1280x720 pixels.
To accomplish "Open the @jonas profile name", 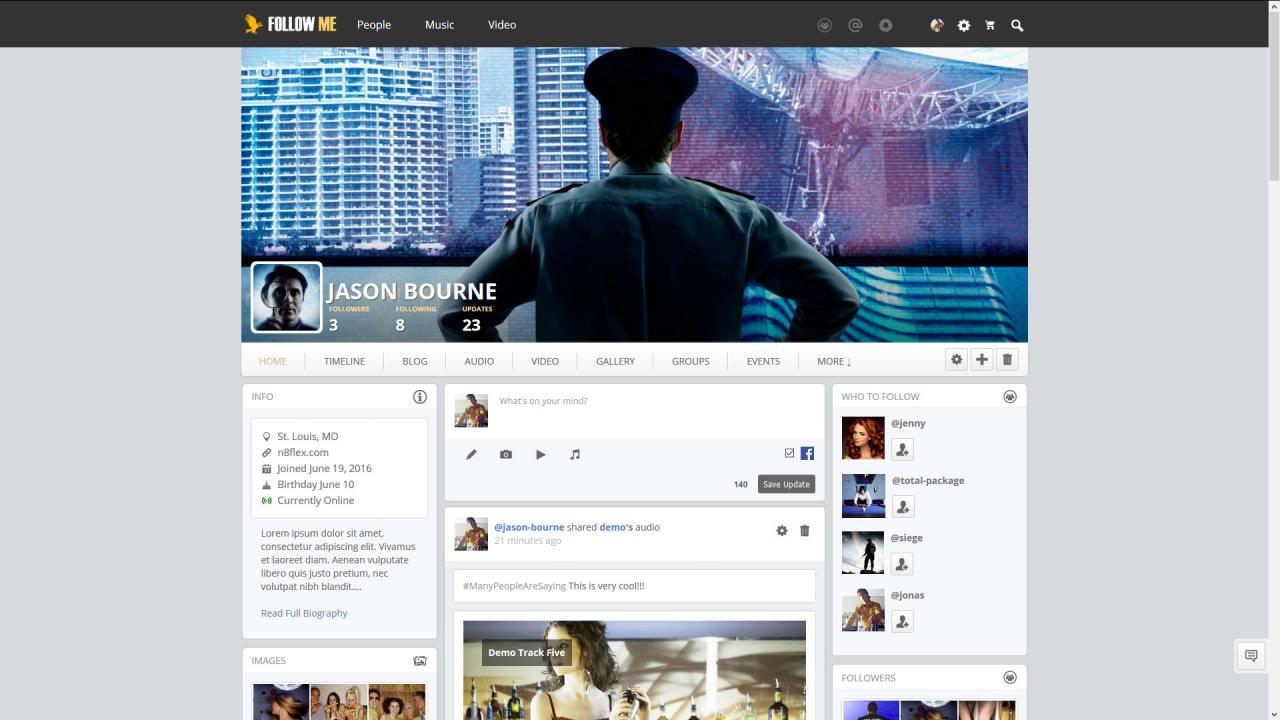I will pyautogui.click(x=908, y=595).
